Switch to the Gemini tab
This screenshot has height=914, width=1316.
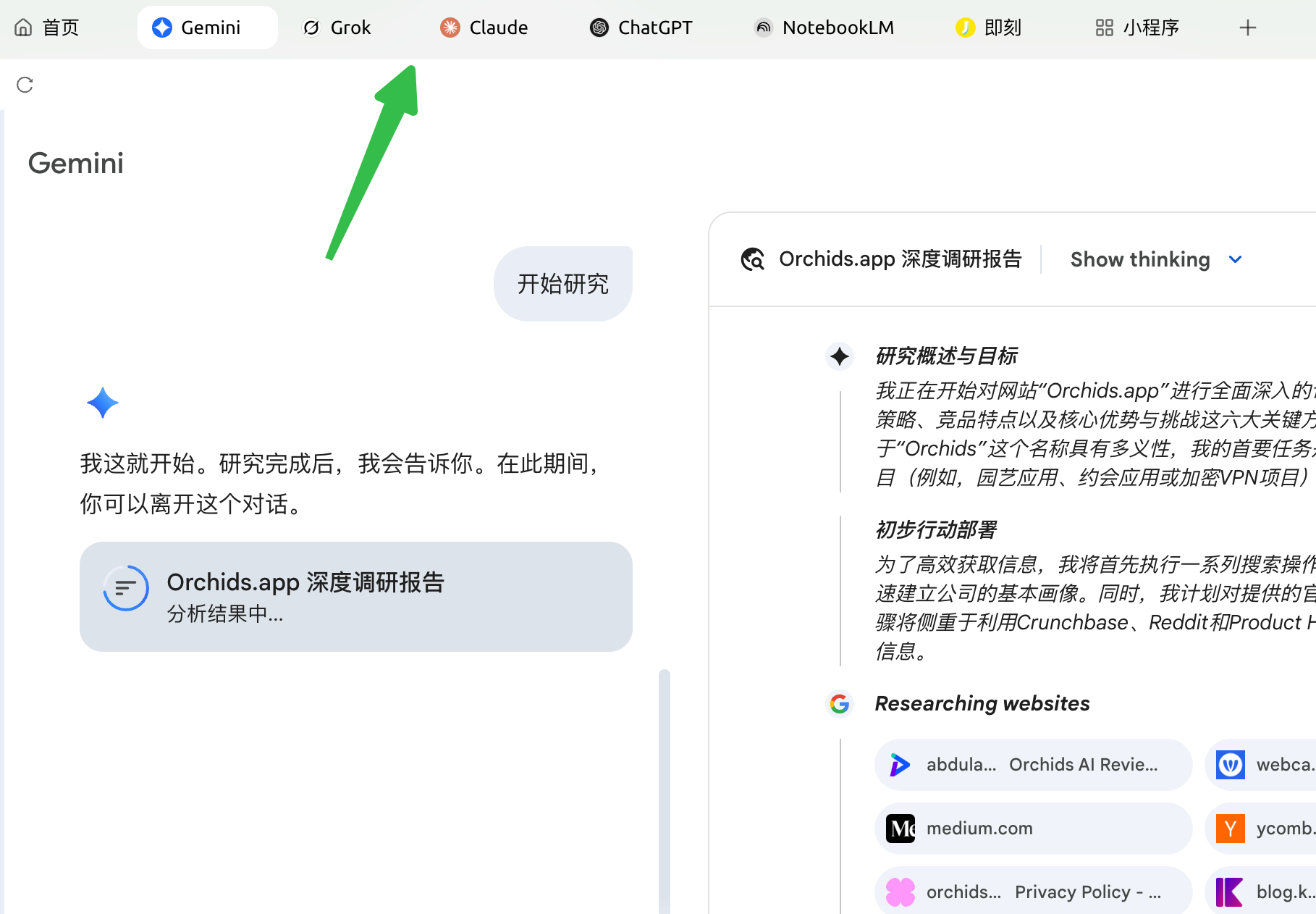point(208,28)
